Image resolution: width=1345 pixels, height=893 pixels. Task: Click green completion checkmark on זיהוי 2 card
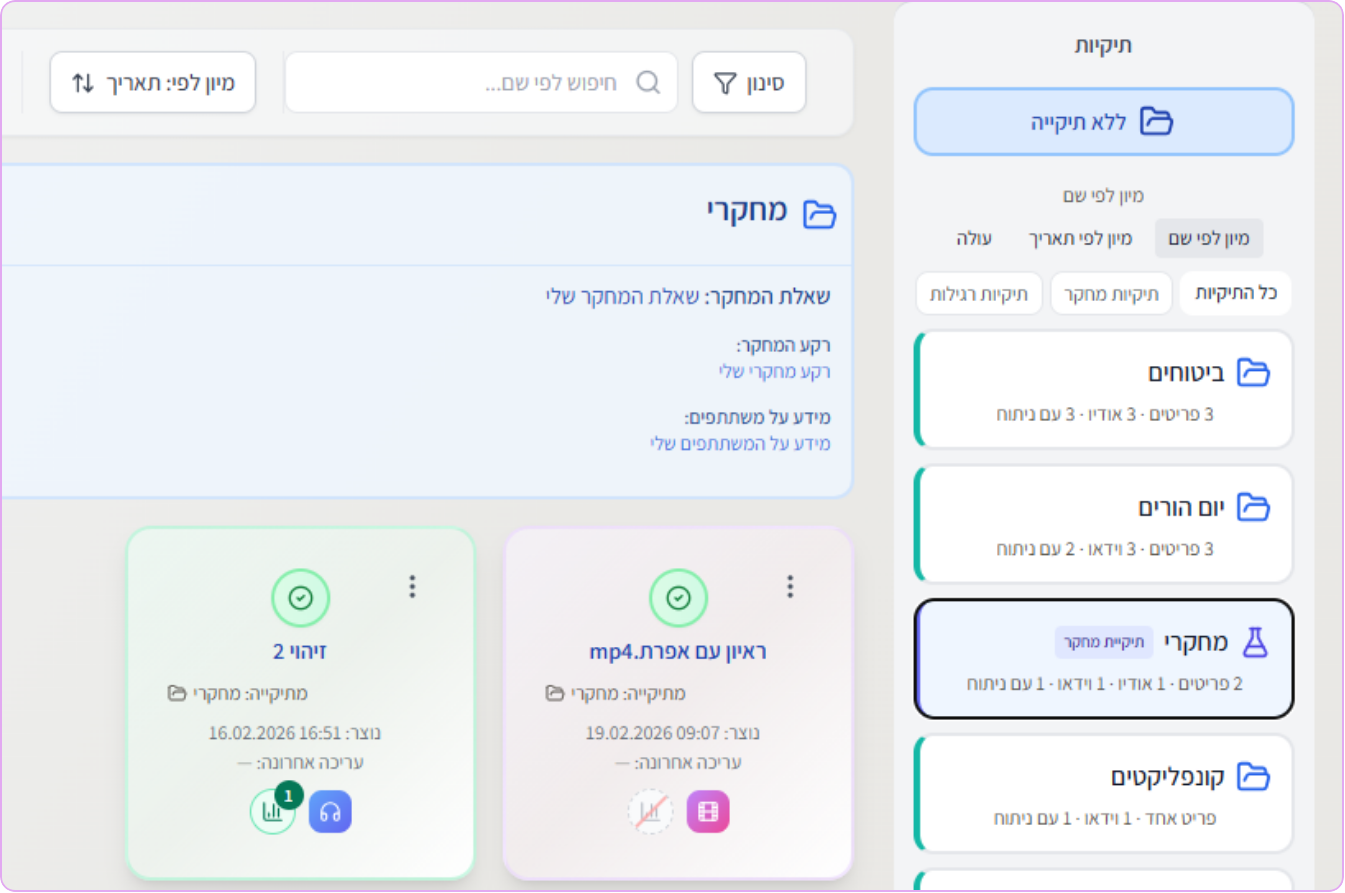coord(301,597)
